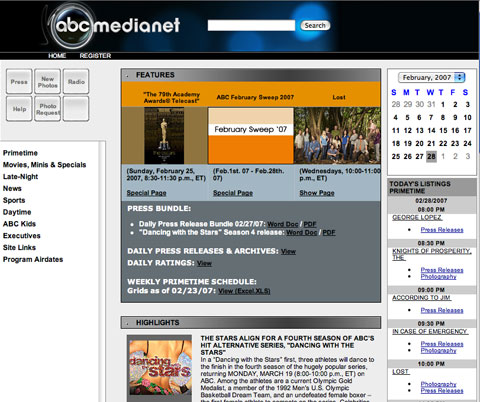The width and height of the screenshot is (480, 402).
Task: Select News in the left menu
Action: point(12,188)
